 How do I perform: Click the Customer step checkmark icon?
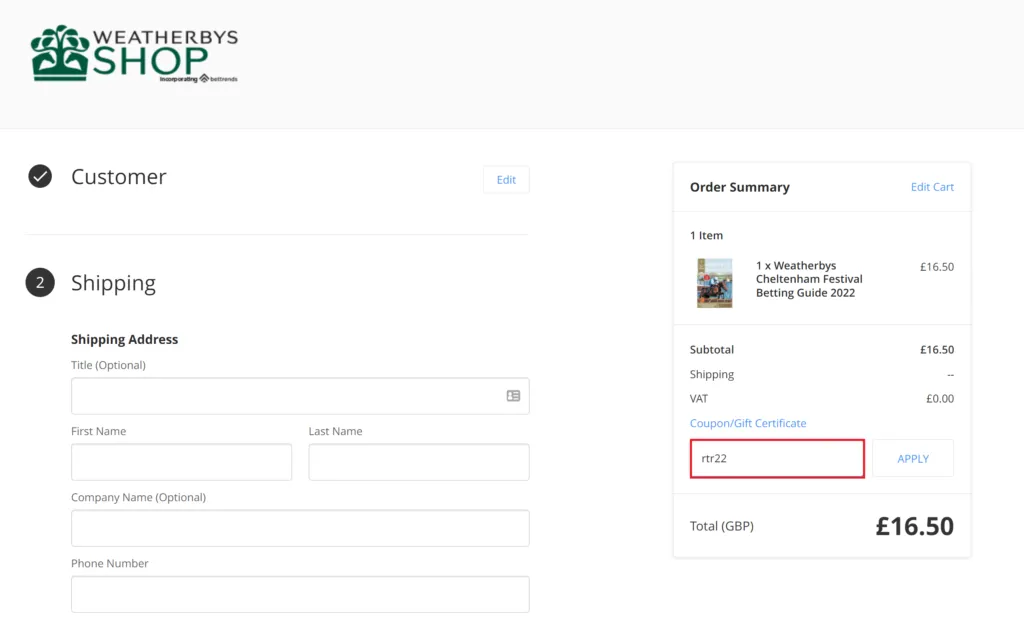[40, 176]
